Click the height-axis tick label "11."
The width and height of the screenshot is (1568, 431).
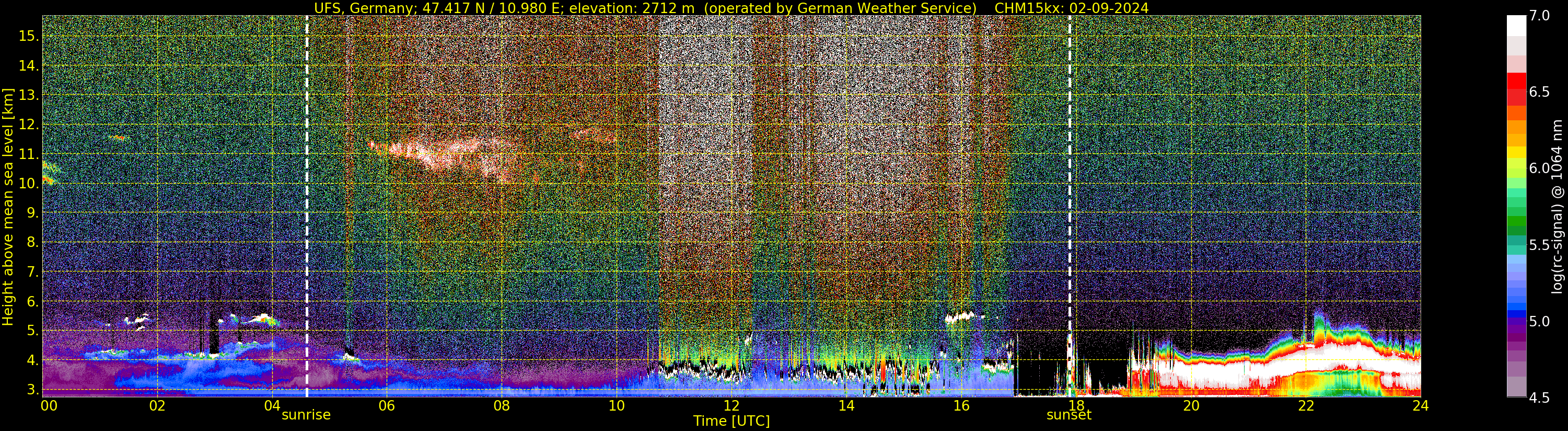[x=29, y=154]
